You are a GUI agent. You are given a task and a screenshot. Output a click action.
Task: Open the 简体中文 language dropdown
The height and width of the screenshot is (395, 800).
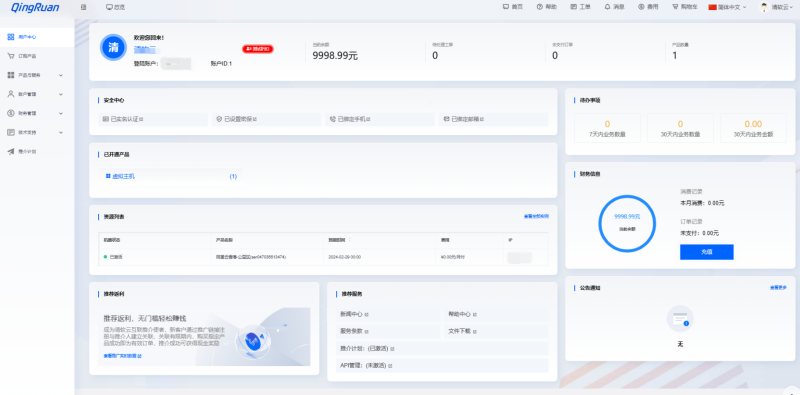tap(727, 7)
